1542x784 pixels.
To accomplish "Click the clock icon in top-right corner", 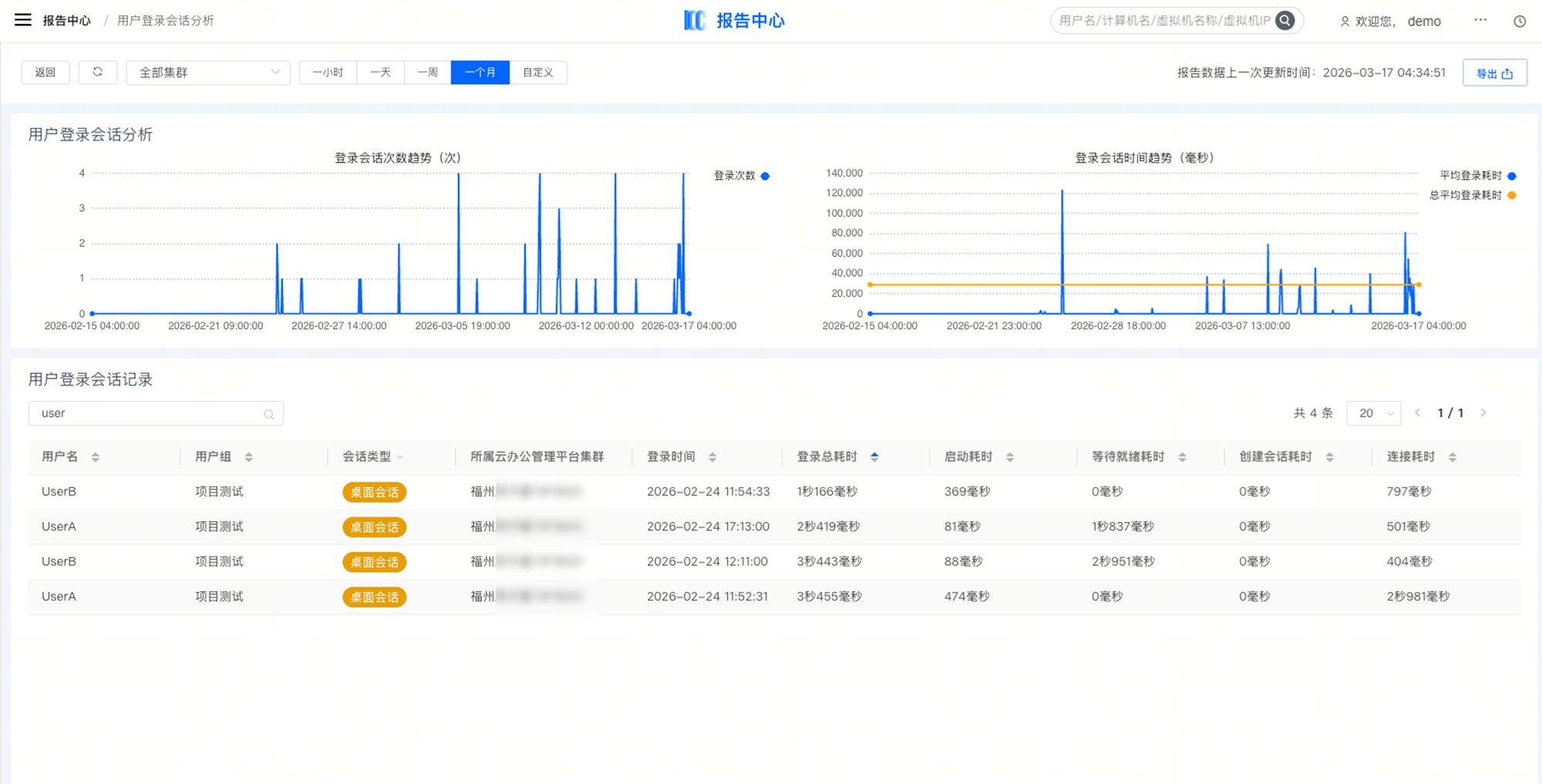I will [x=1519, y=22].
